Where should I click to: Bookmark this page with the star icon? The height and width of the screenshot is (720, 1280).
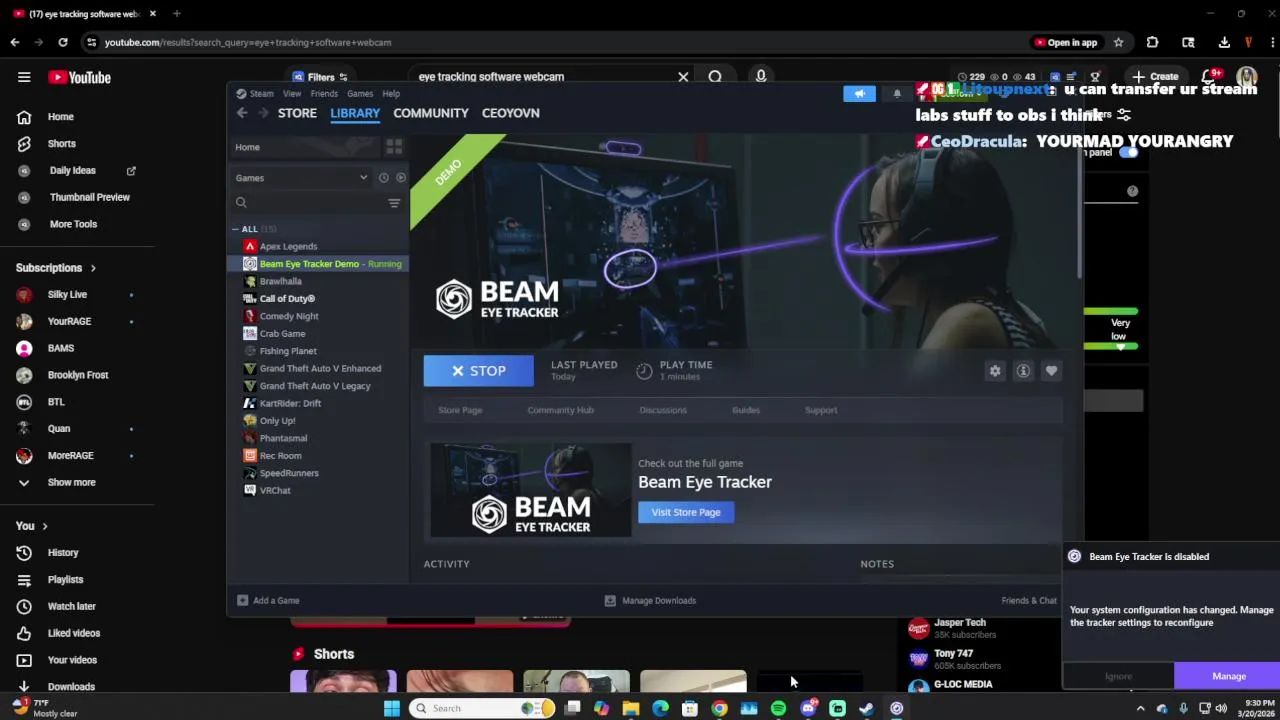pos(1118,42)
